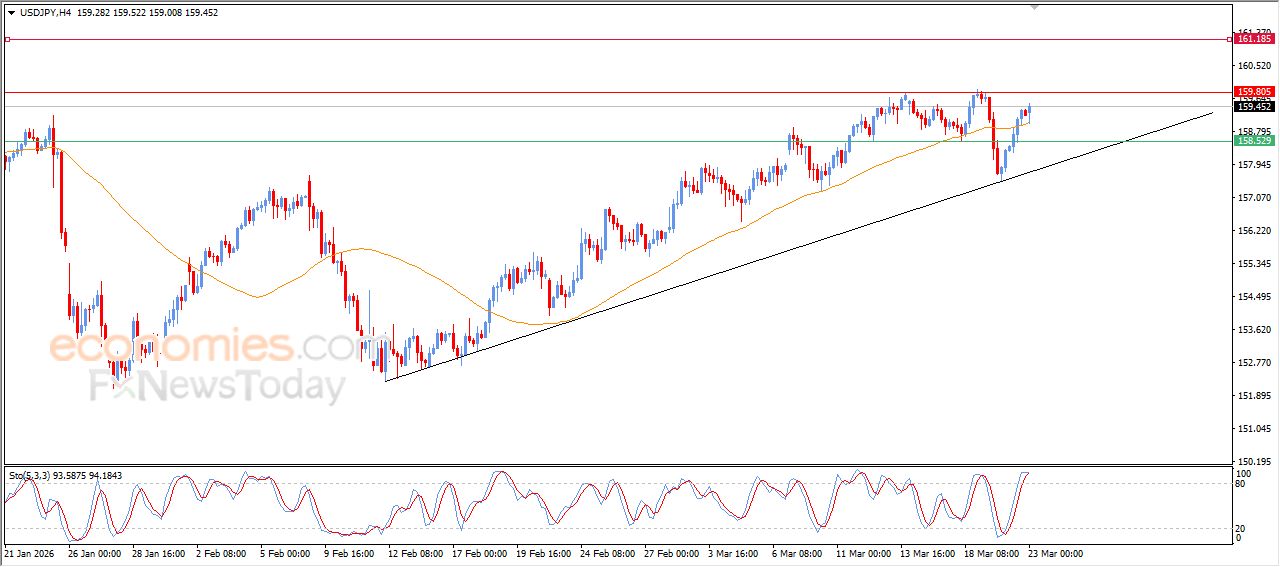Click the FxNewsToday watermark text
Image resolution: width=1280 pixels, height=567 pixels.
217,386
